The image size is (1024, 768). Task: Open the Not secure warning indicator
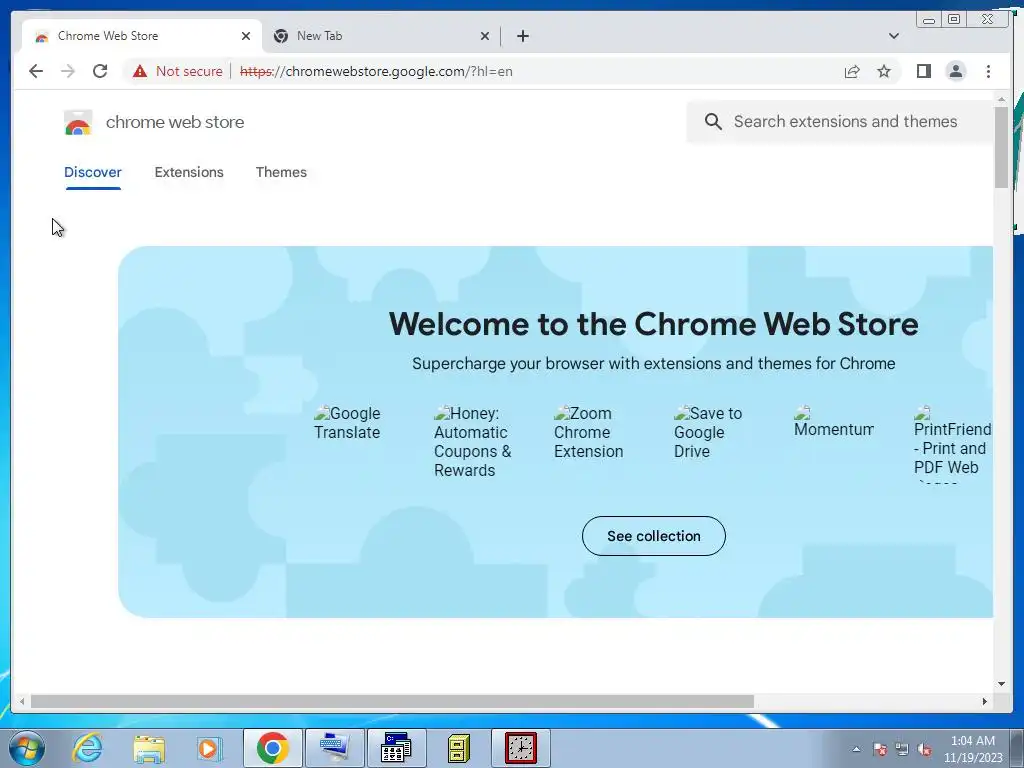point(178,71)
